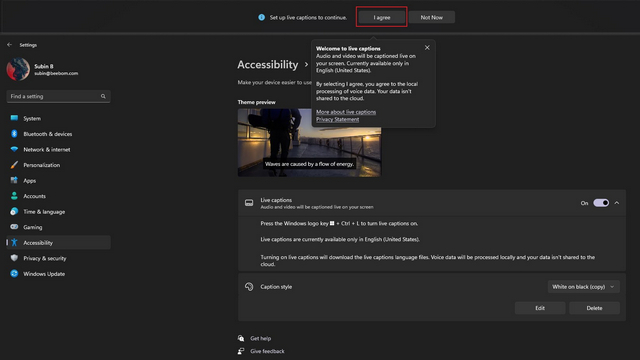This screenshot has height=360, width=640.
Task: Click the Network wifi icon
Action: (x=14, y=149)
